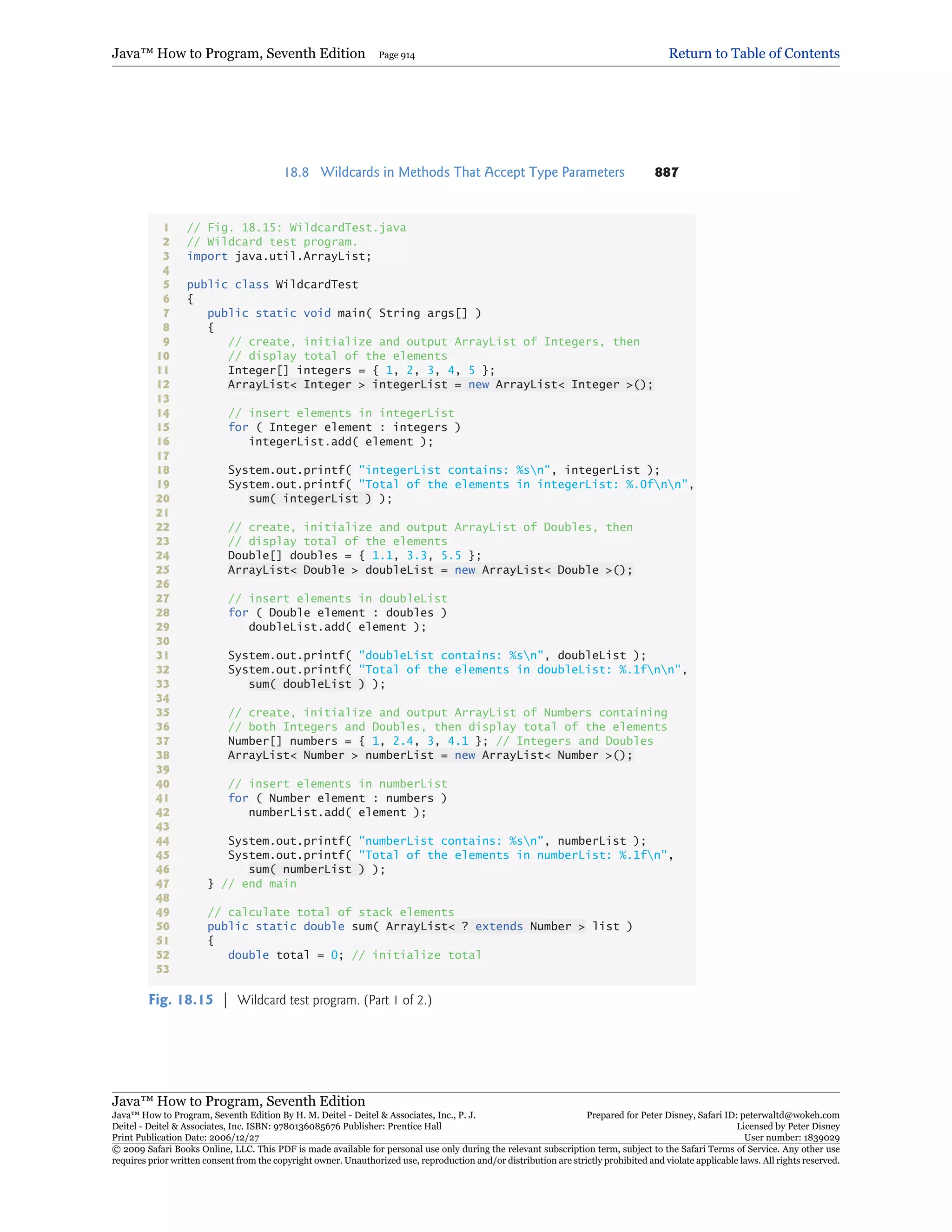Click the Return to Table of Contents link
The image size is (952, 1232).
[x=754, y=53]
